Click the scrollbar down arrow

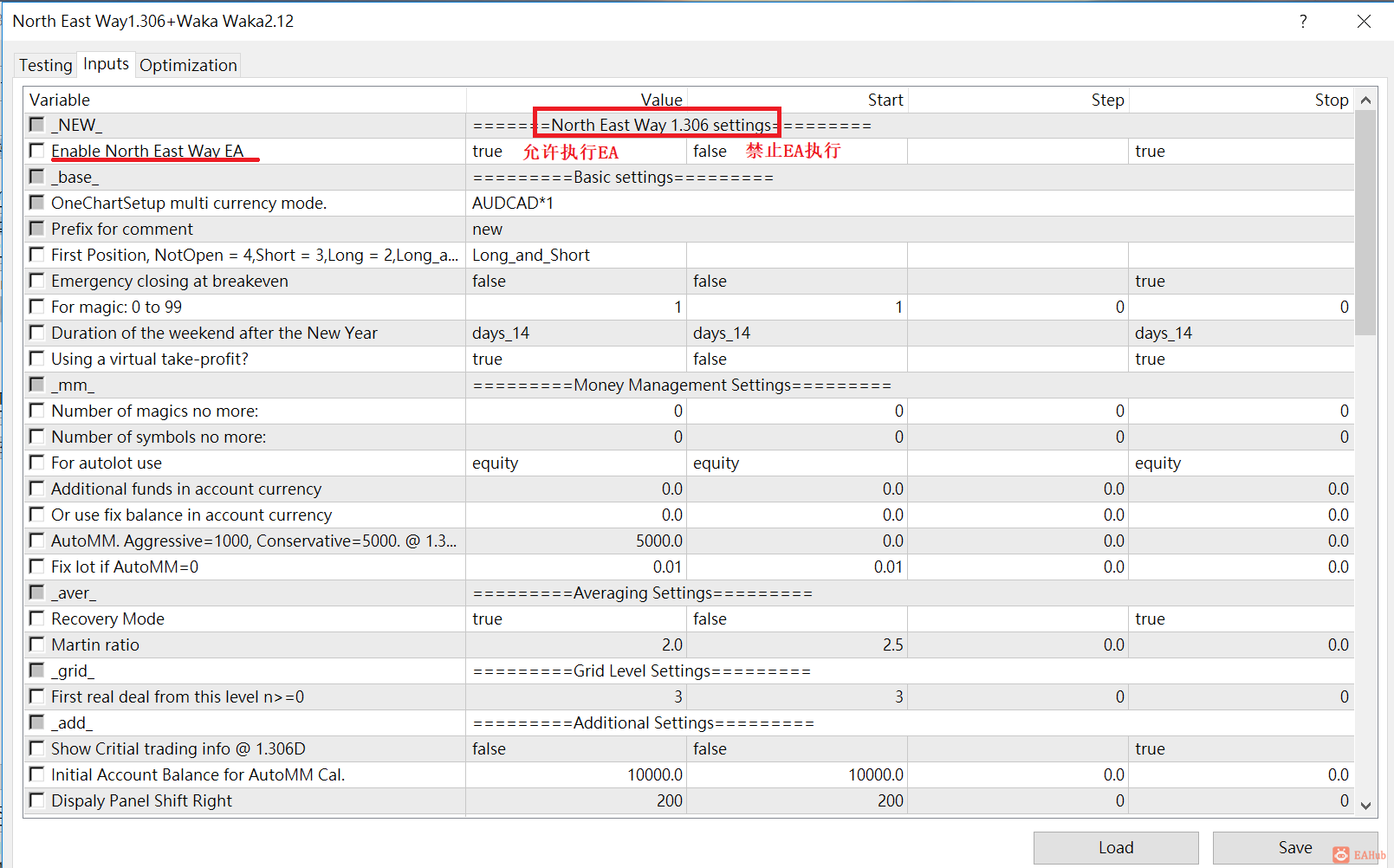point(1365,805)
